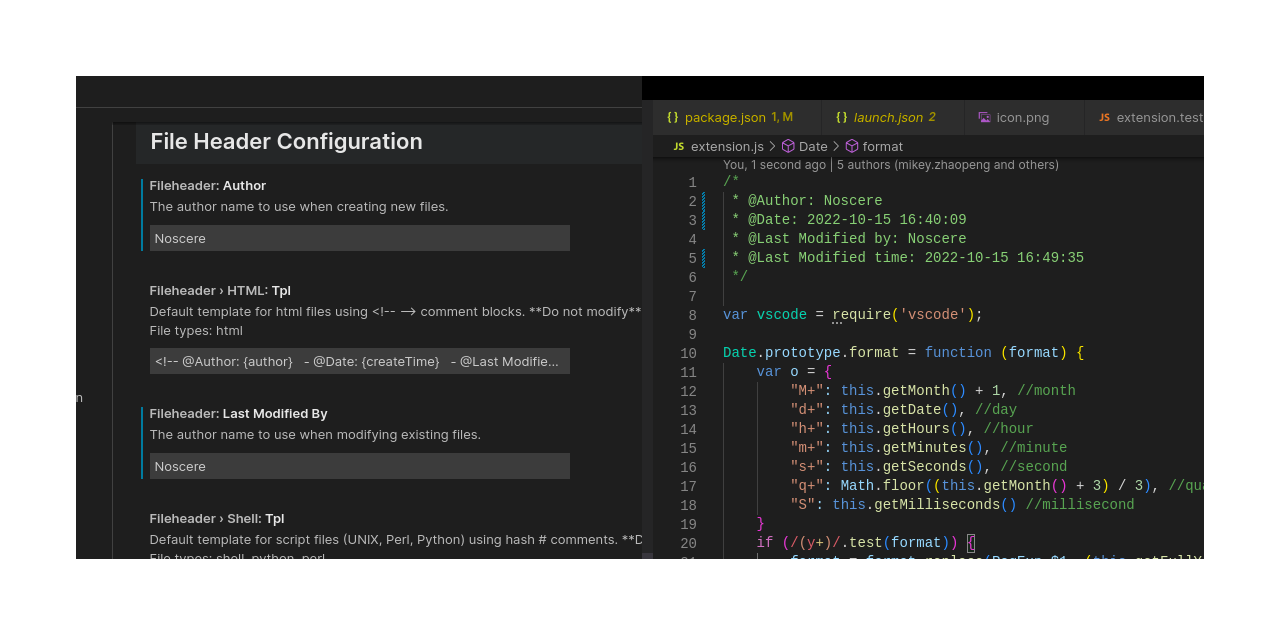Switch to the package.json tab

[x=729, y=117]
